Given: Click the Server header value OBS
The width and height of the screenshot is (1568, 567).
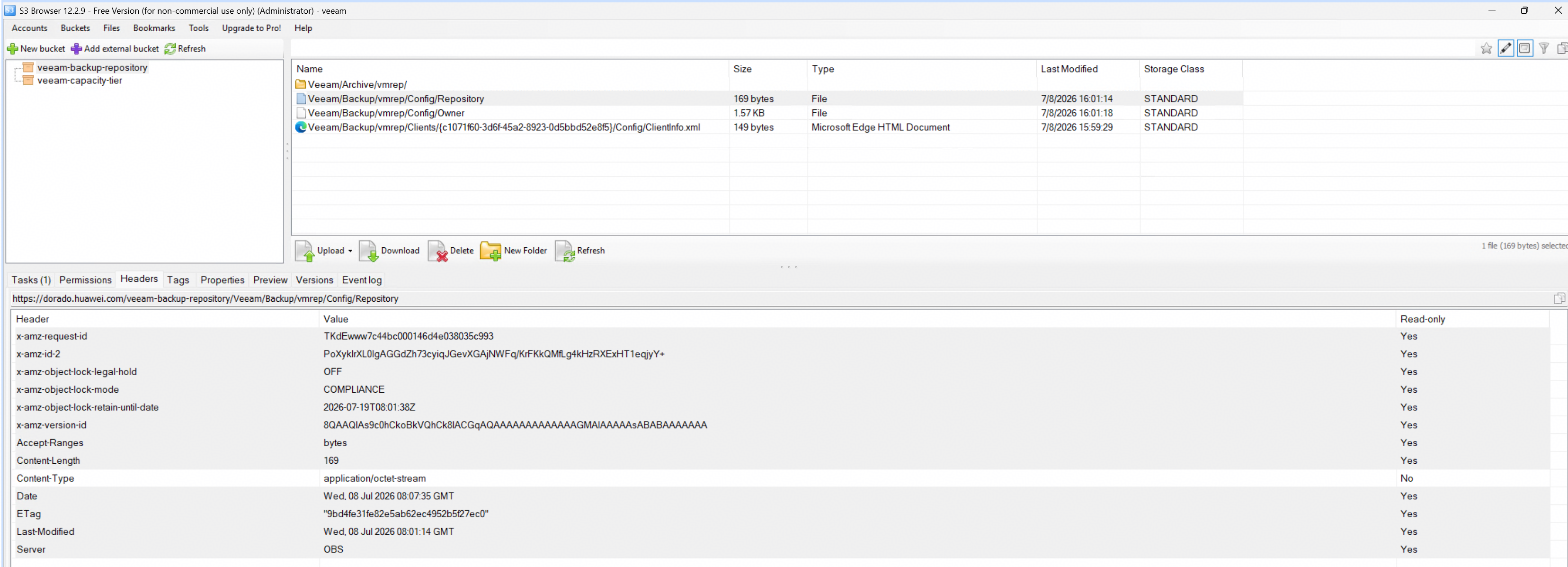Looking at the screenshot, I should click(333, 549).
